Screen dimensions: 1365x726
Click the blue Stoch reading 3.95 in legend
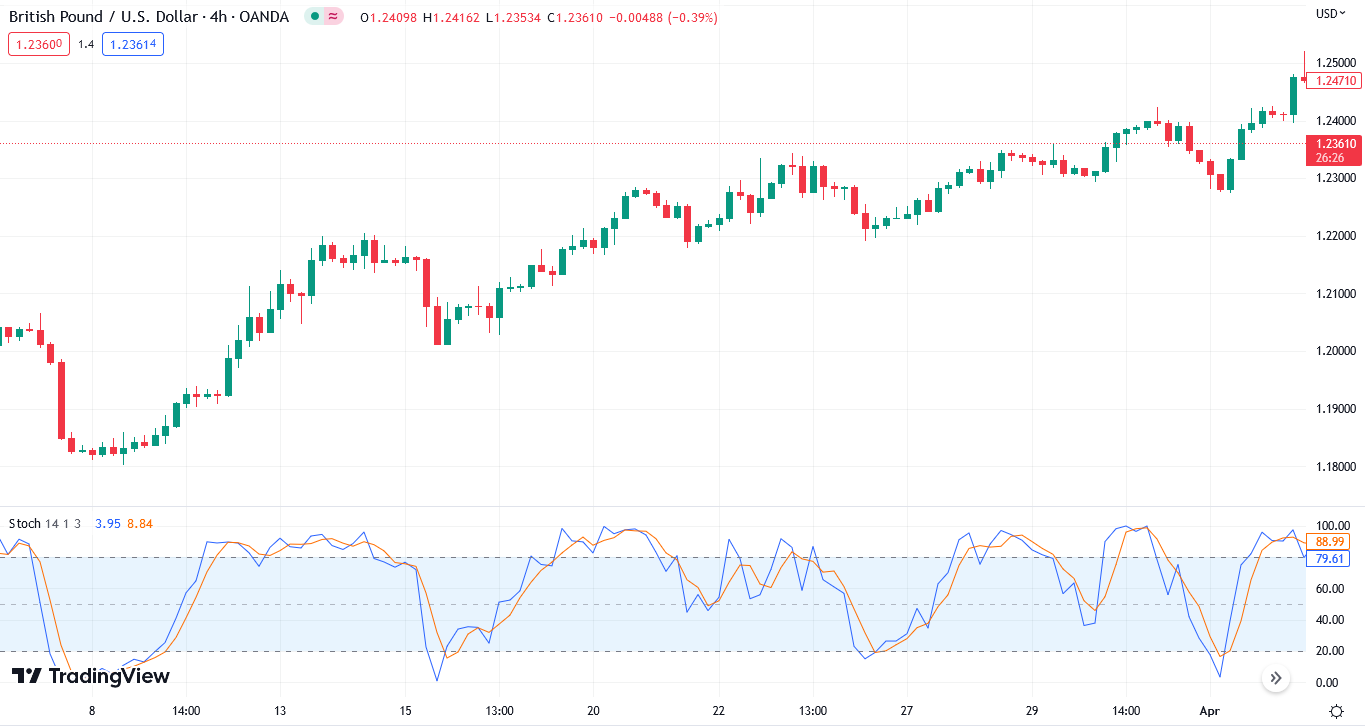pos(107,524)
